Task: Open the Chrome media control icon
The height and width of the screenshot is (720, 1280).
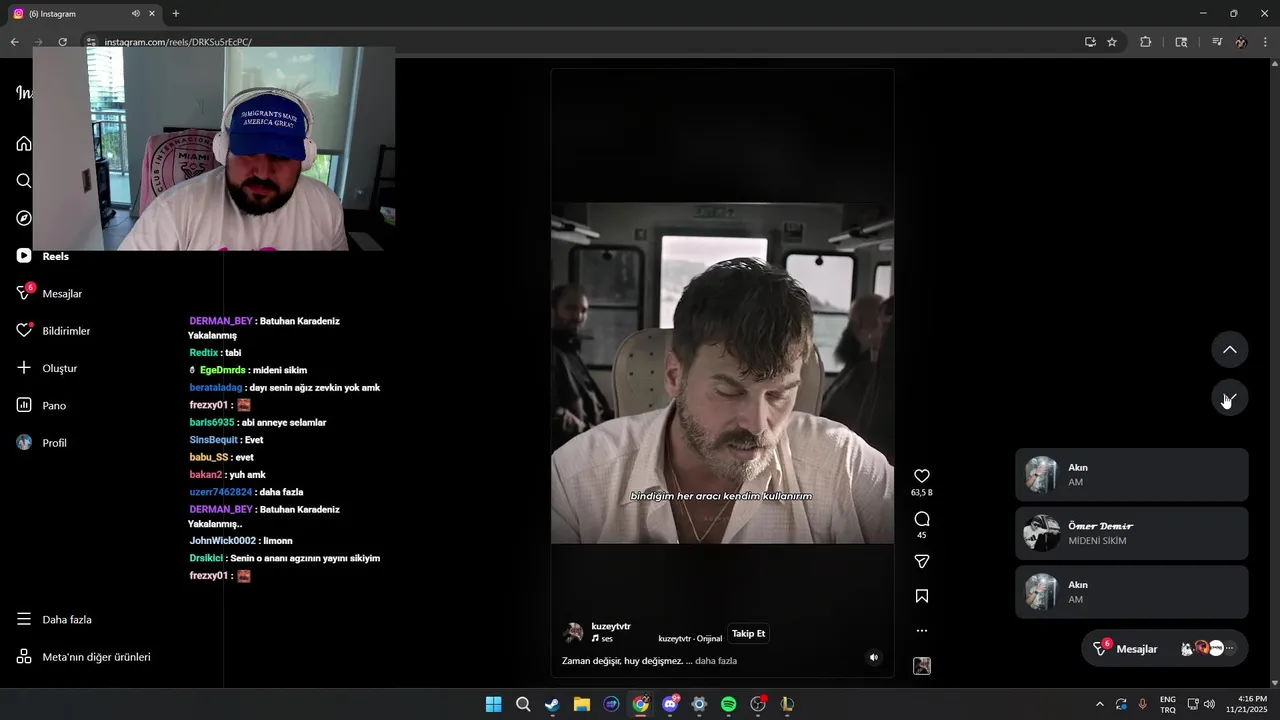Action: click(1217, 42)
